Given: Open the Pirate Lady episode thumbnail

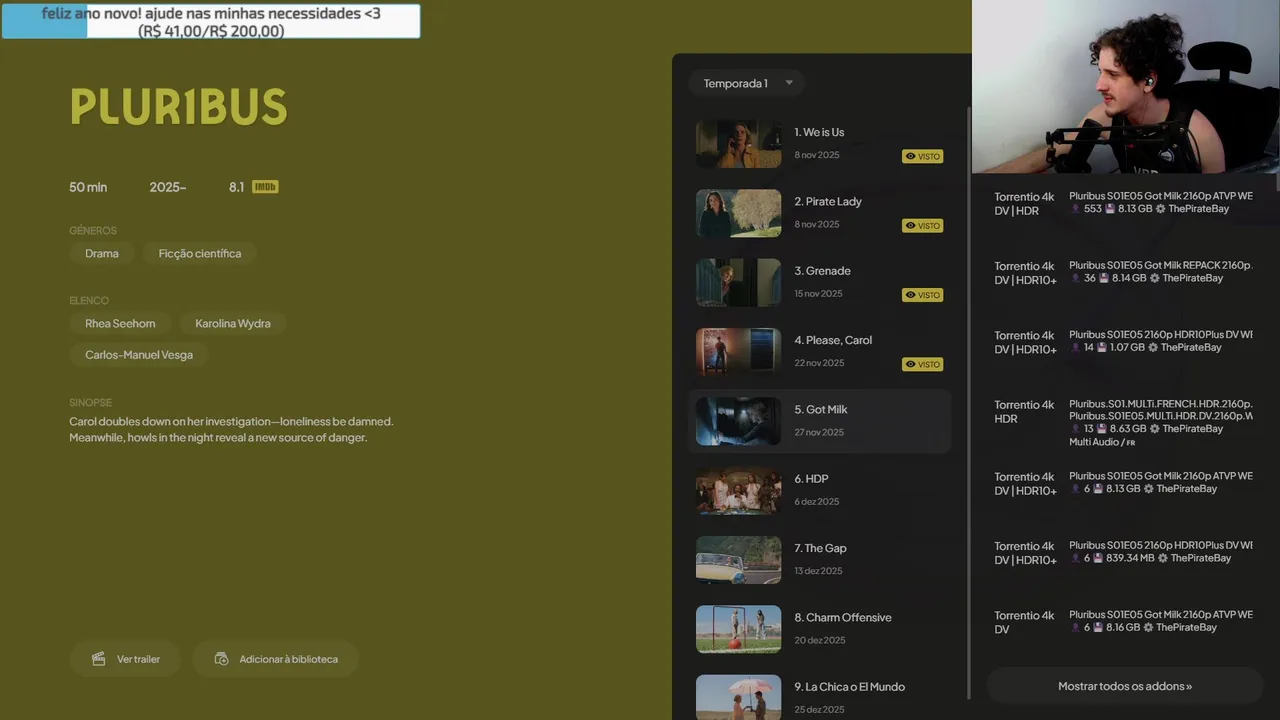Looking at the screenshot, I should coord(738,213).
